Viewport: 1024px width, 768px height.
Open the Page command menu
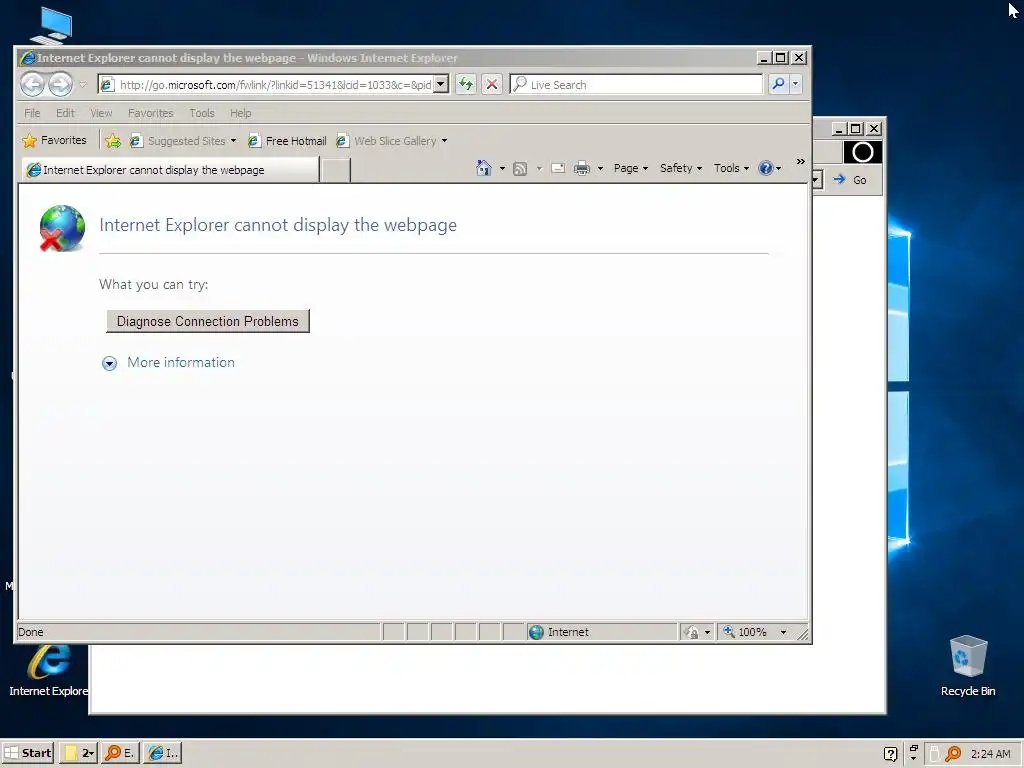coord(630,168)
